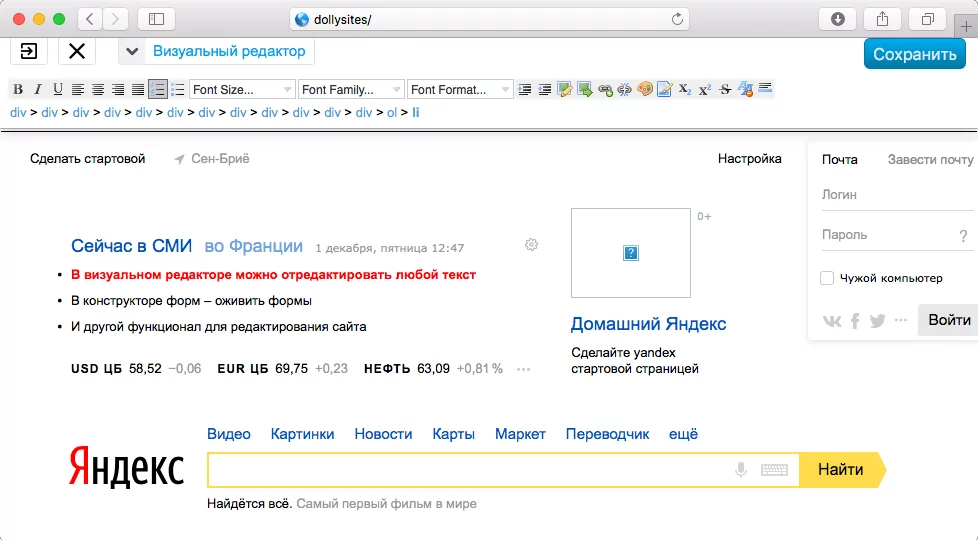Screen dimensions: 978x540
Task: Check the Чужой компьютер checkbox
Action: (827, 278)
